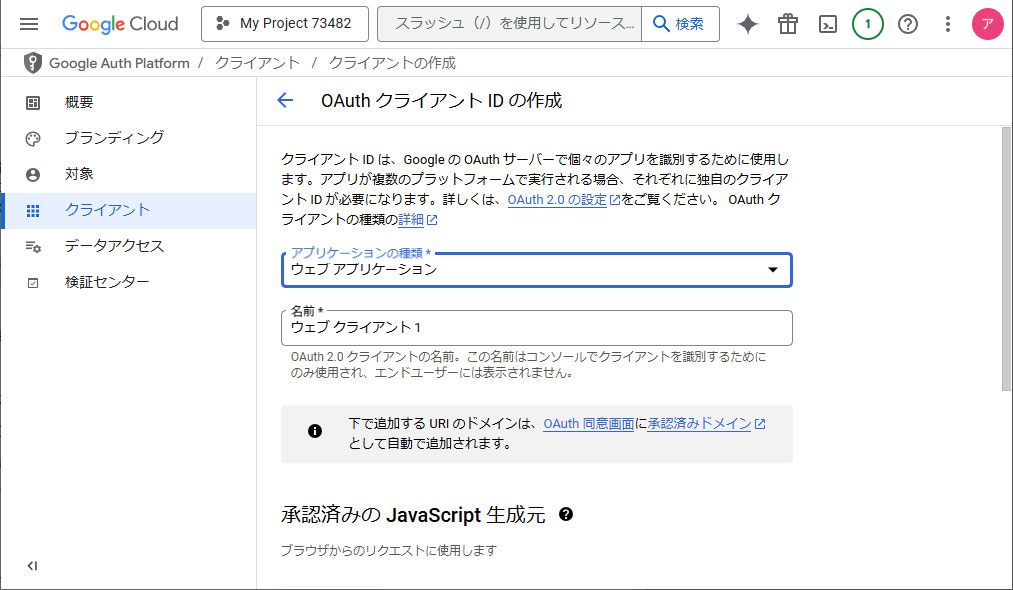
Task: Open Gemini AI assistant sparkle icon
Action: coord(748,25)
